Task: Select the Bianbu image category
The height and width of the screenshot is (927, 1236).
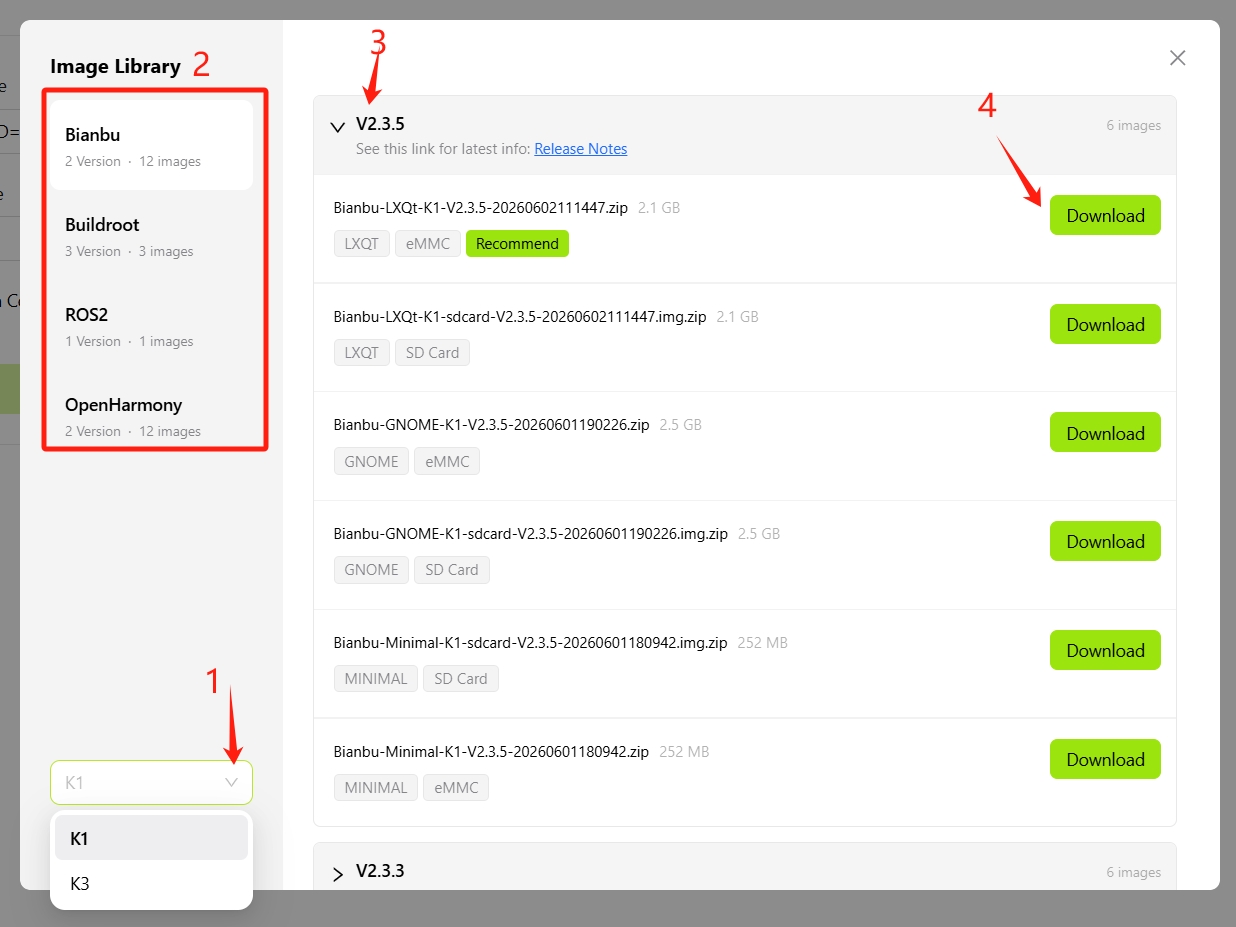Action: [x=151, y=145]
